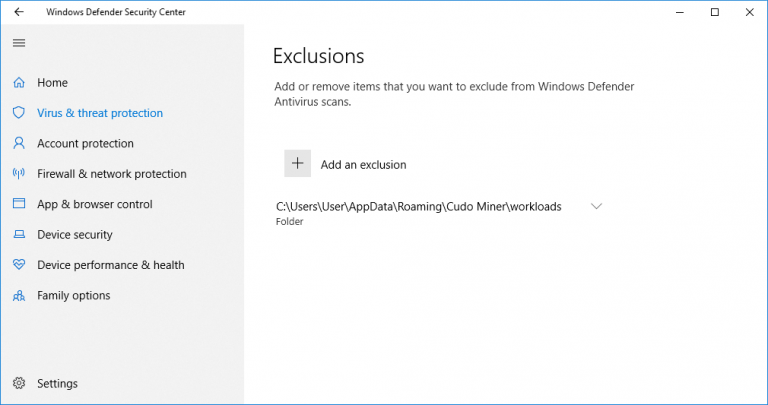This screenshot has height=405, width=768.
Task: Select the Account protection person icon
Action: point(19,143)
